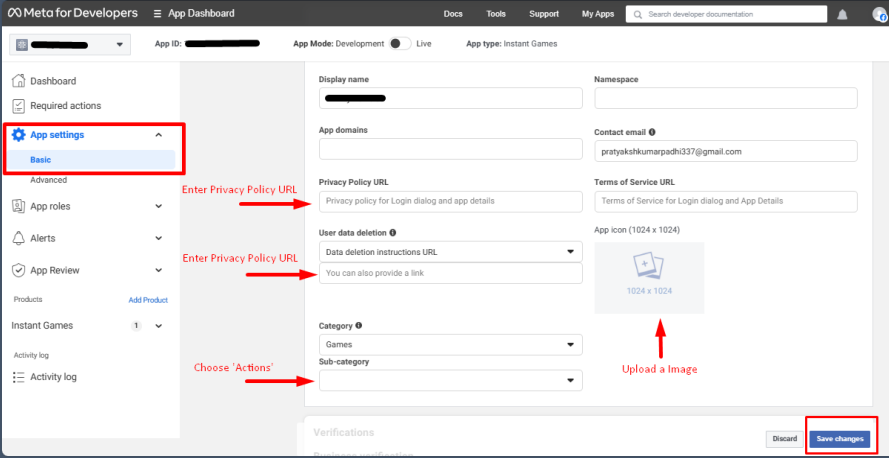Viewport: 889px width, 458px height.
Task: Open Support in the top navigation
Action: (544, 14)
